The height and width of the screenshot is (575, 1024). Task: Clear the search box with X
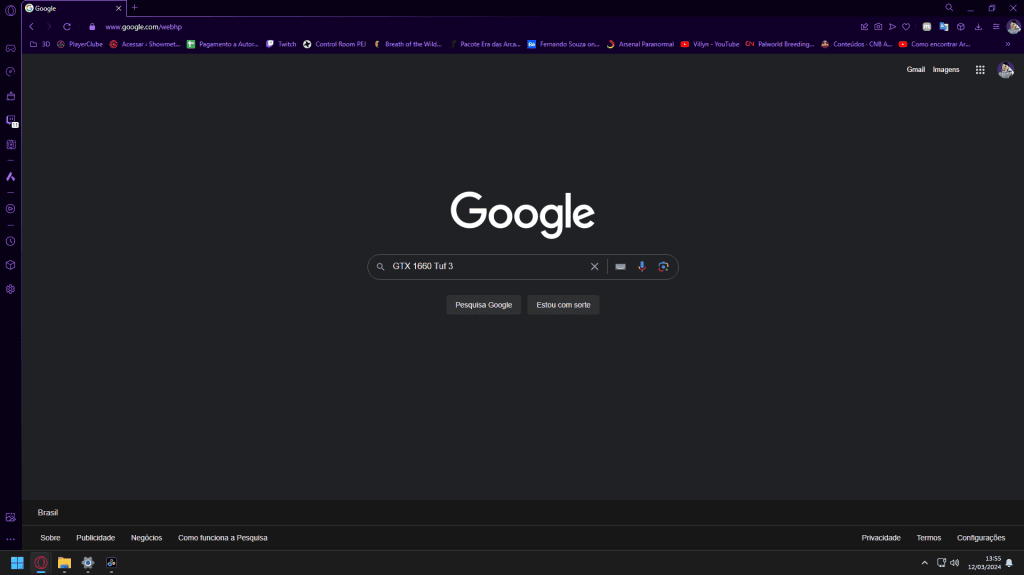coord(594,267)
